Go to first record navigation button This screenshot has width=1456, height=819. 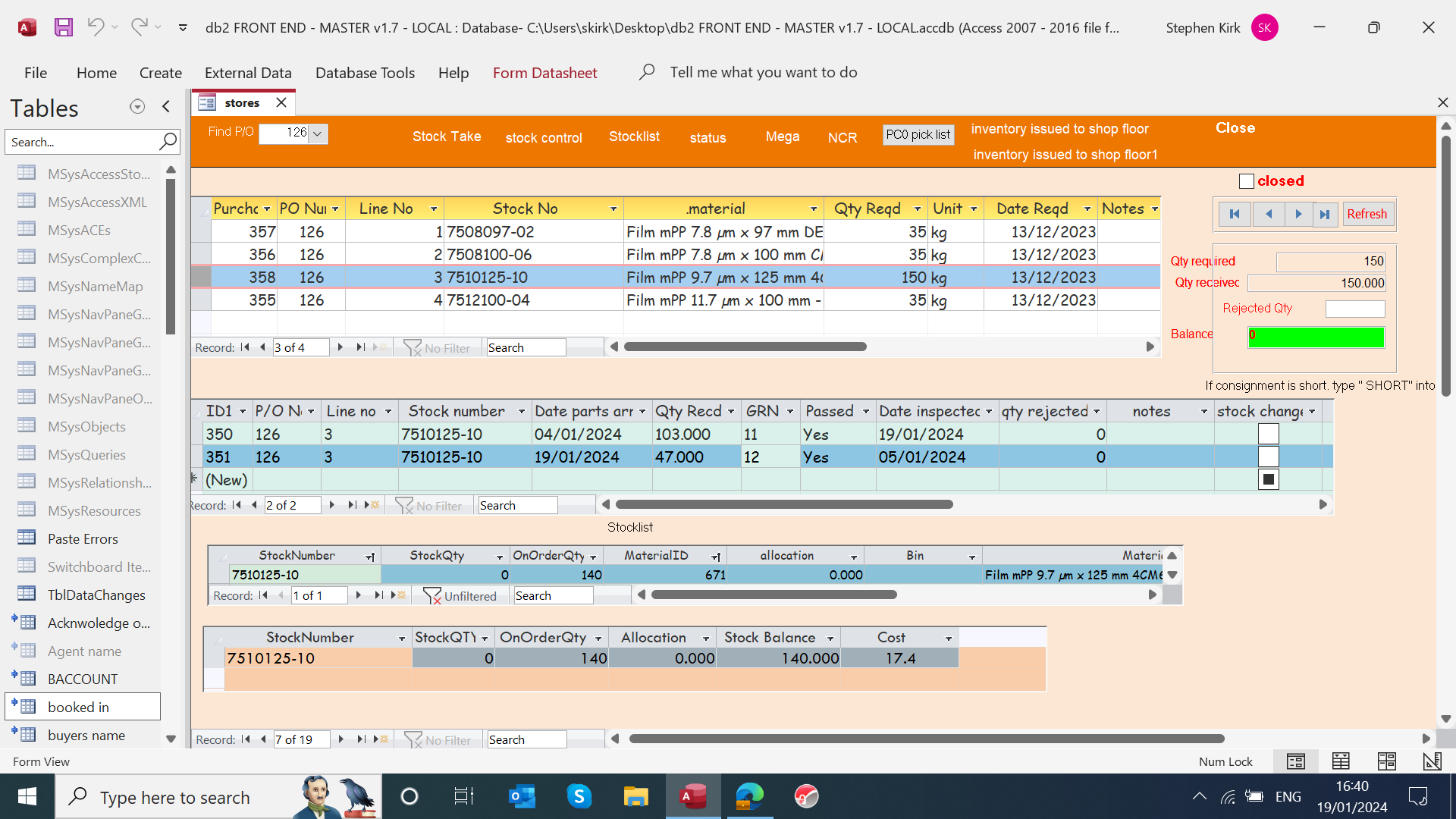(x=1235, y=214)
